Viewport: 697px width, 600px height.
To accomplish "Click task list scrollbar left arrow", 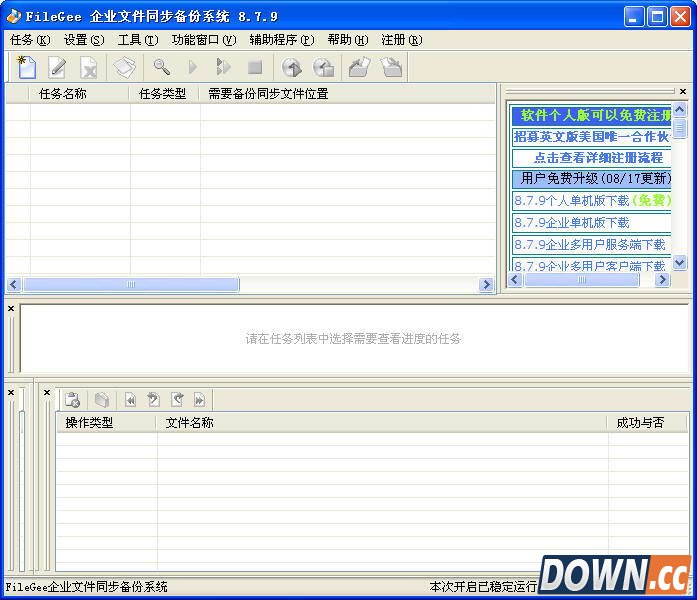I will click(14, 284).
